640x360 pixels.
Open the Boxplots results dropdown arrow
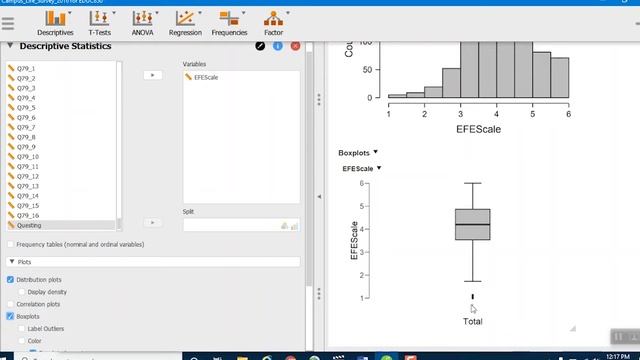tap(376, 152)
